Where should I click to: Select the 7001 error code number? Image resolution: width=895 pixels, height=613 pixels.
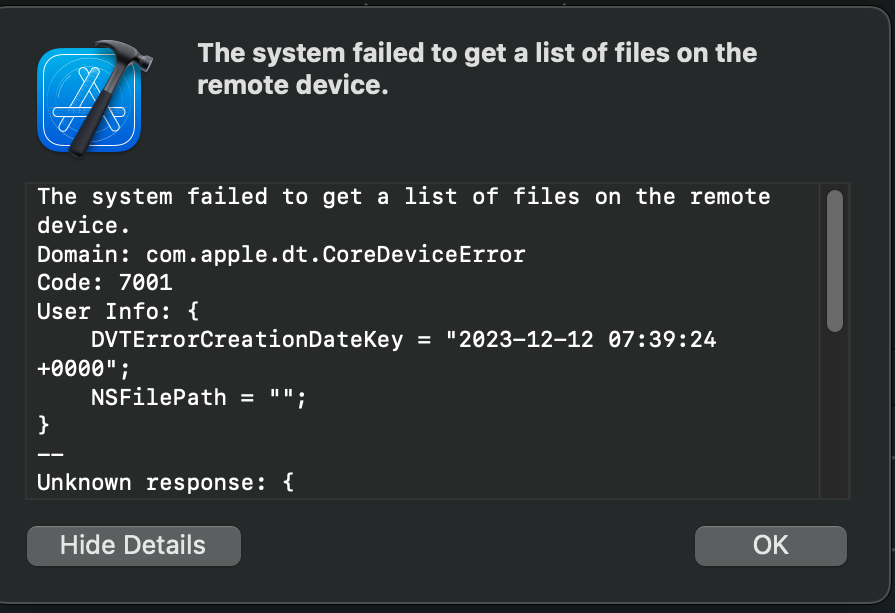[145, 283]
